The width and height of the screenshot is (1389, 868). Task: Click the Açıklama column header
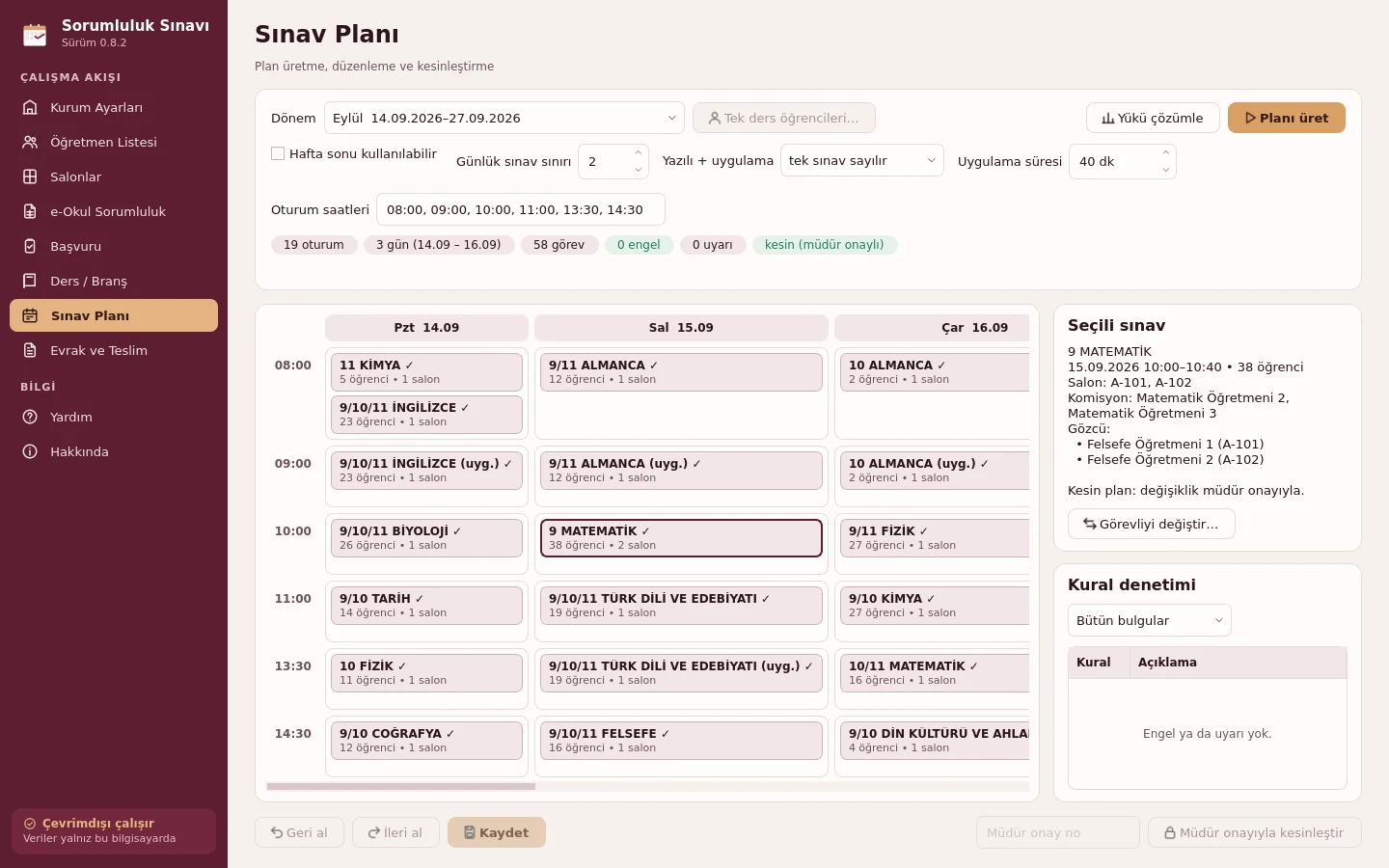coord(1238,663)
